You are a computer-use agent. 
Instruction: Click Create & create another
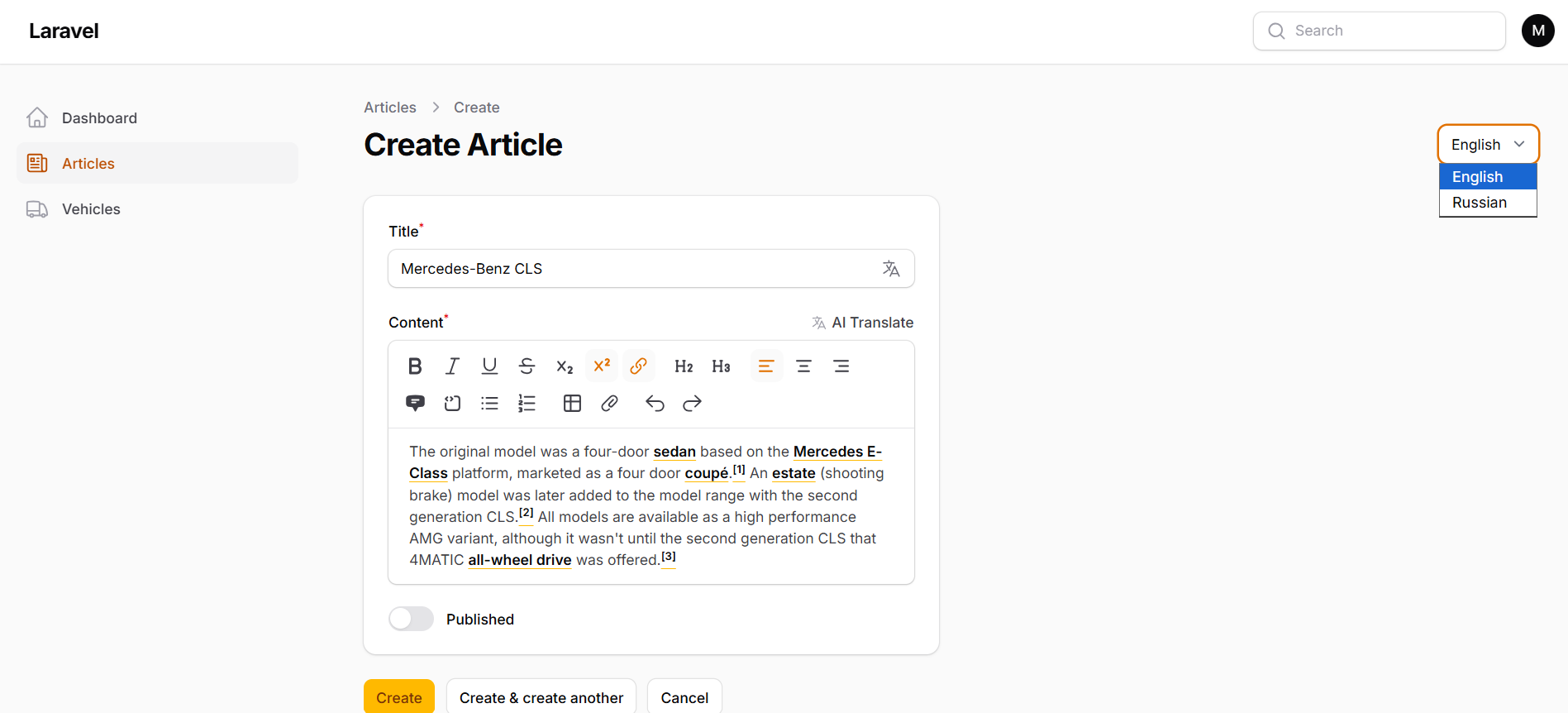541,697
